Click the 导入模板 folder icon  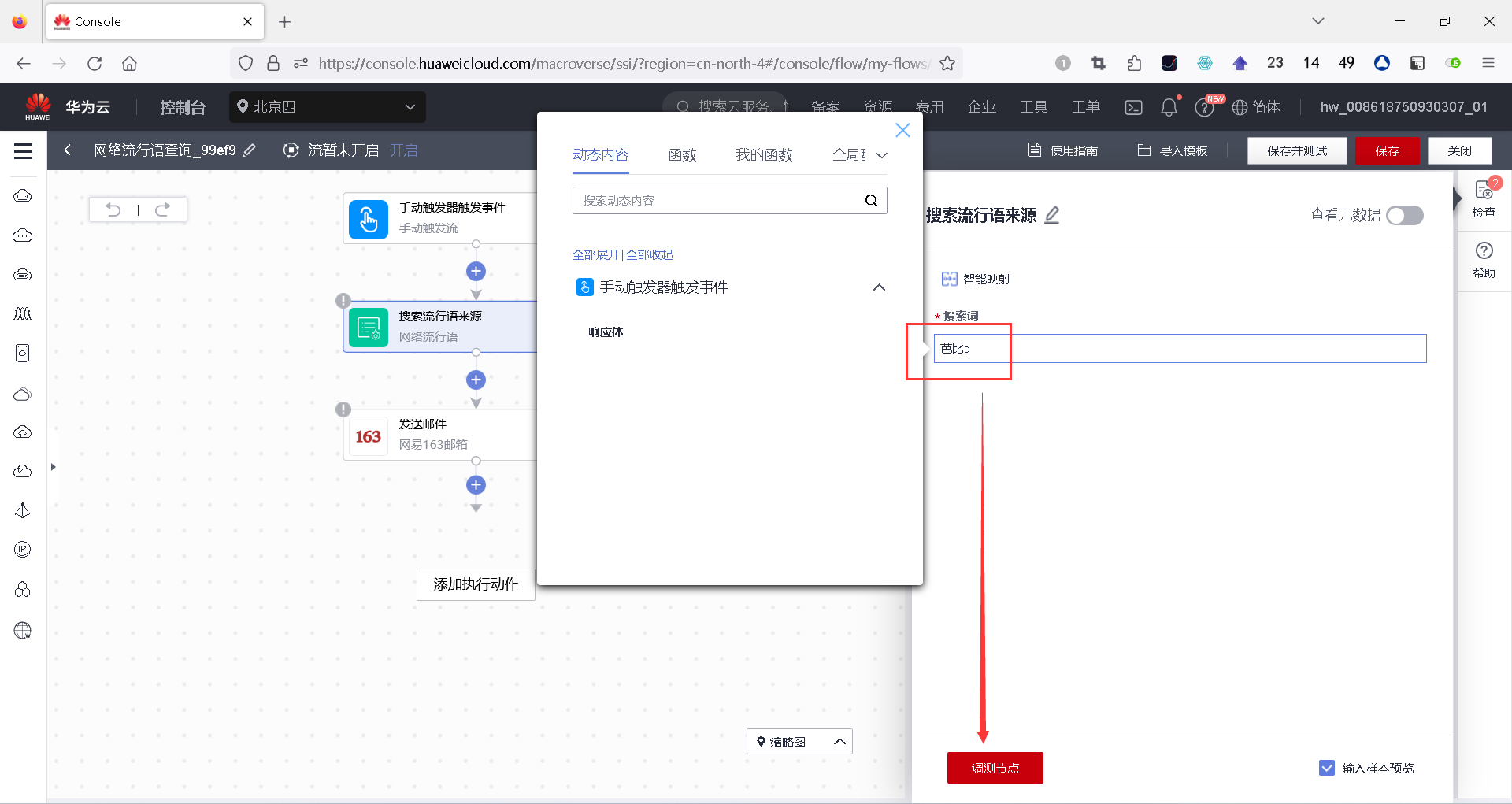pyautogui.click(x=1144, y=150)
